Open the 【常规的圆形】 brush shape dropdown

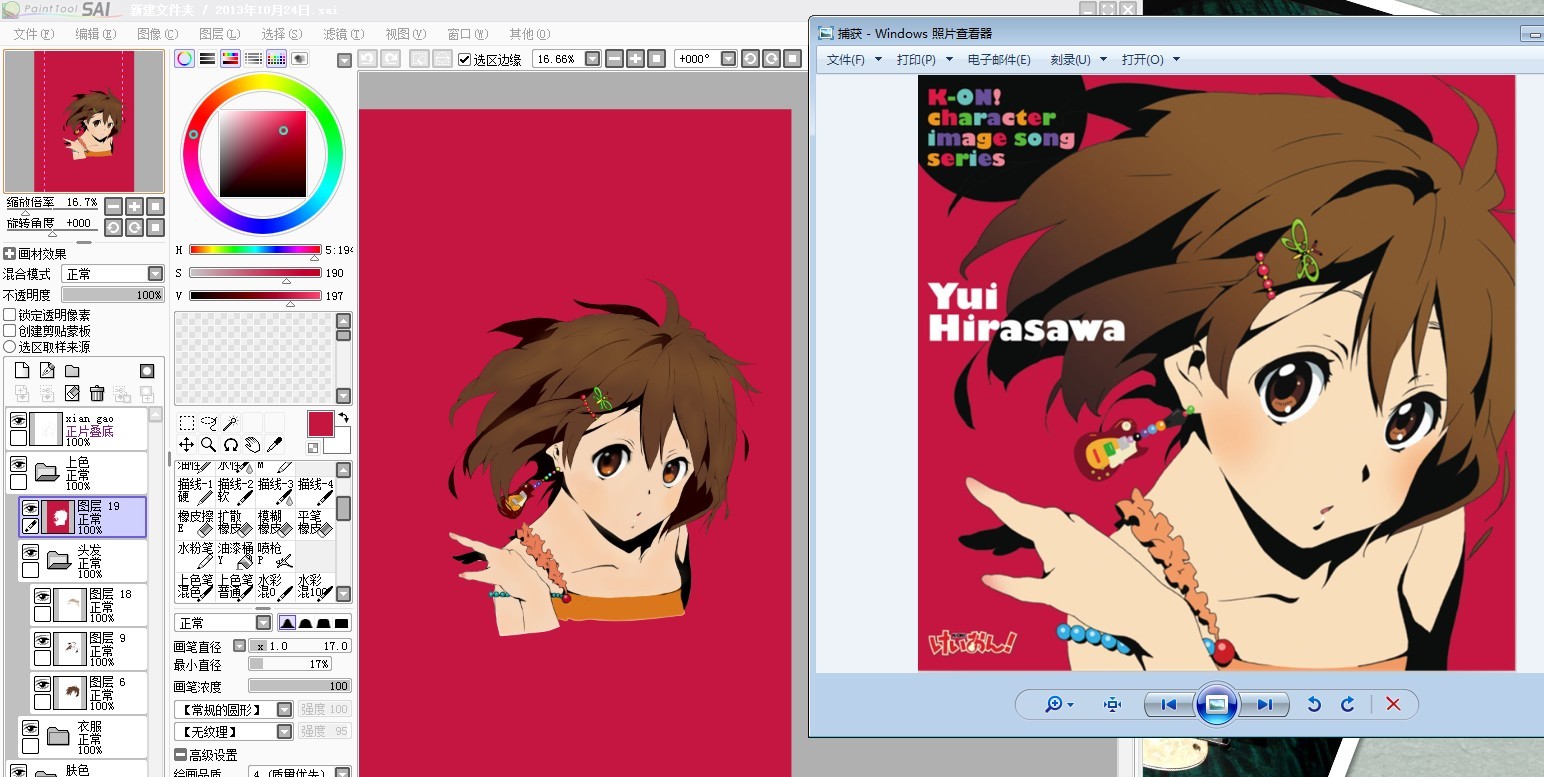pyautogui.click(x=284, y=709)
